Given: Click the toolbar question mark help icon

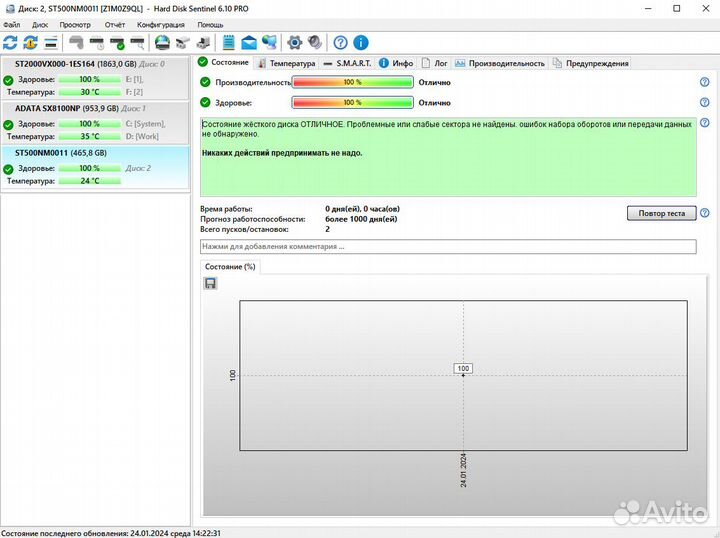Looking at the screenshot, I should pyautogui.click(x=340, y=42).
